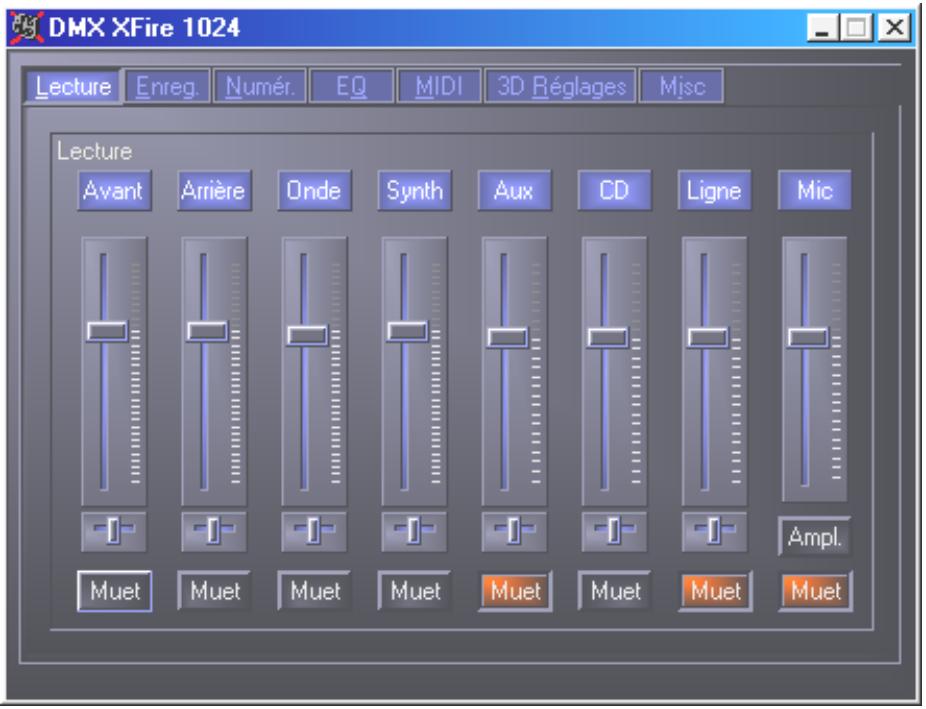Click the Avant channel button
Viewport: 926px width, 709px height.
tap(114, 191)
